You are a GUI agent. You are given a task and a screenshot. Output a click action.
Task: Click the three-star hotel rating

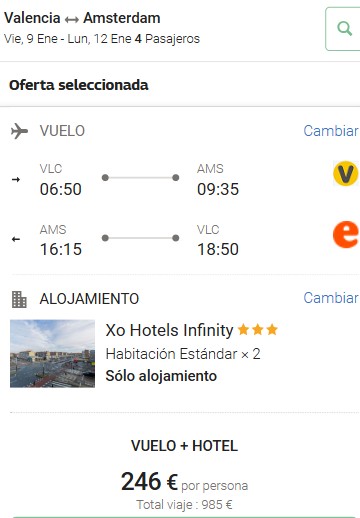pos(258,330)
